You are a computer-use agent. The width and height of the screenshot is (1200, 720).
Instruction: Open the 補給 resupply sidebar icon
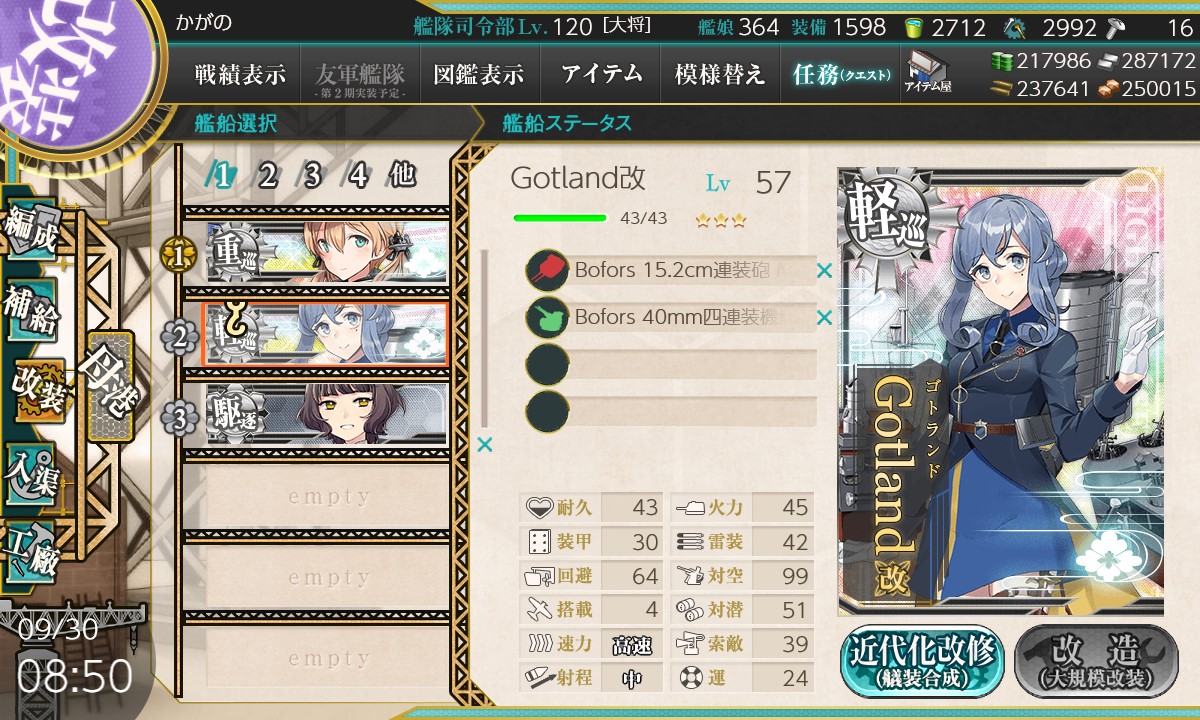pyautogui.click(x=30, y=312)
